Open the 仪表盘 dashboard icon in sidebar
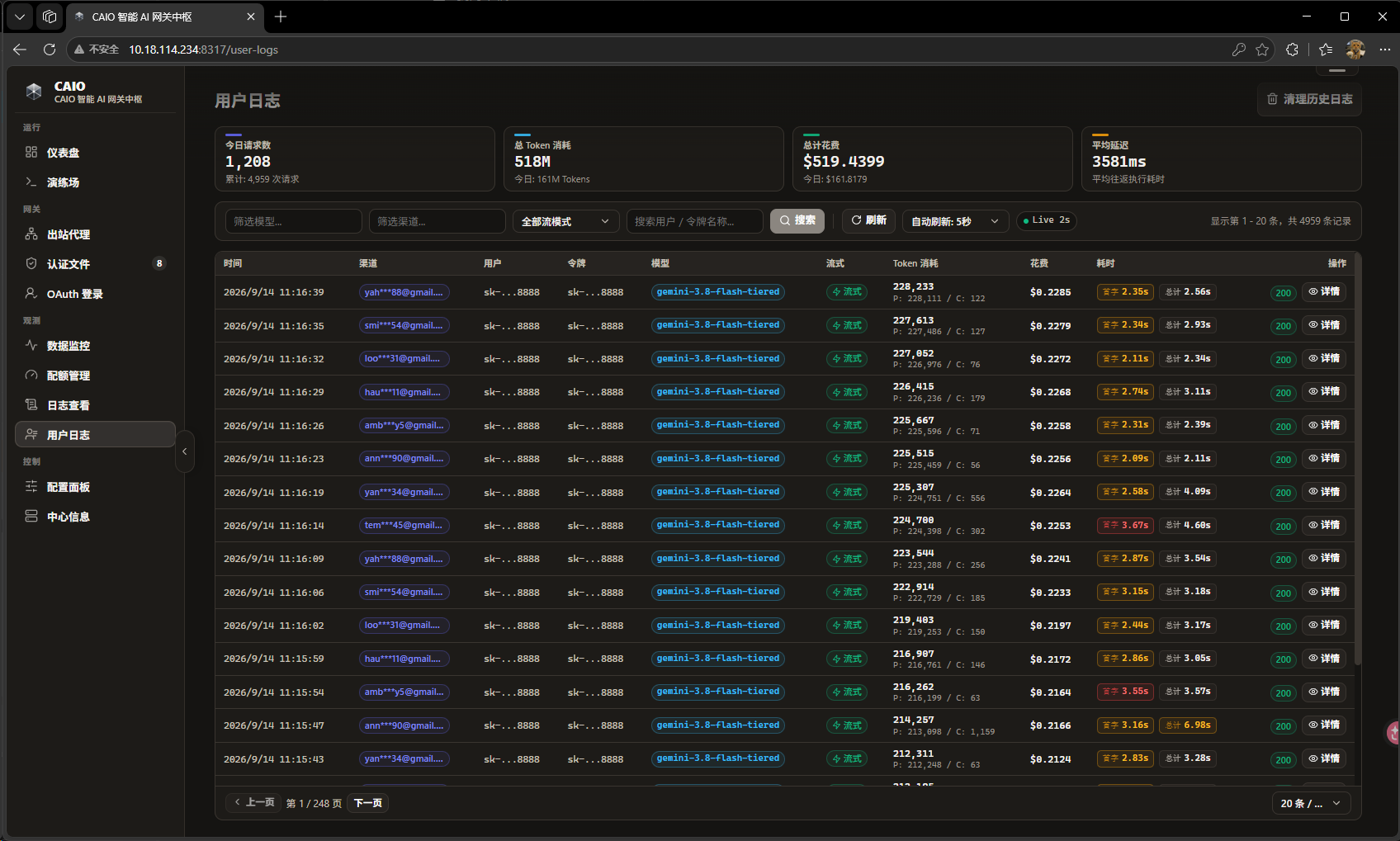Image resolution: width=1400 pixels, height=841 pixels. click(x=31, y=152)
